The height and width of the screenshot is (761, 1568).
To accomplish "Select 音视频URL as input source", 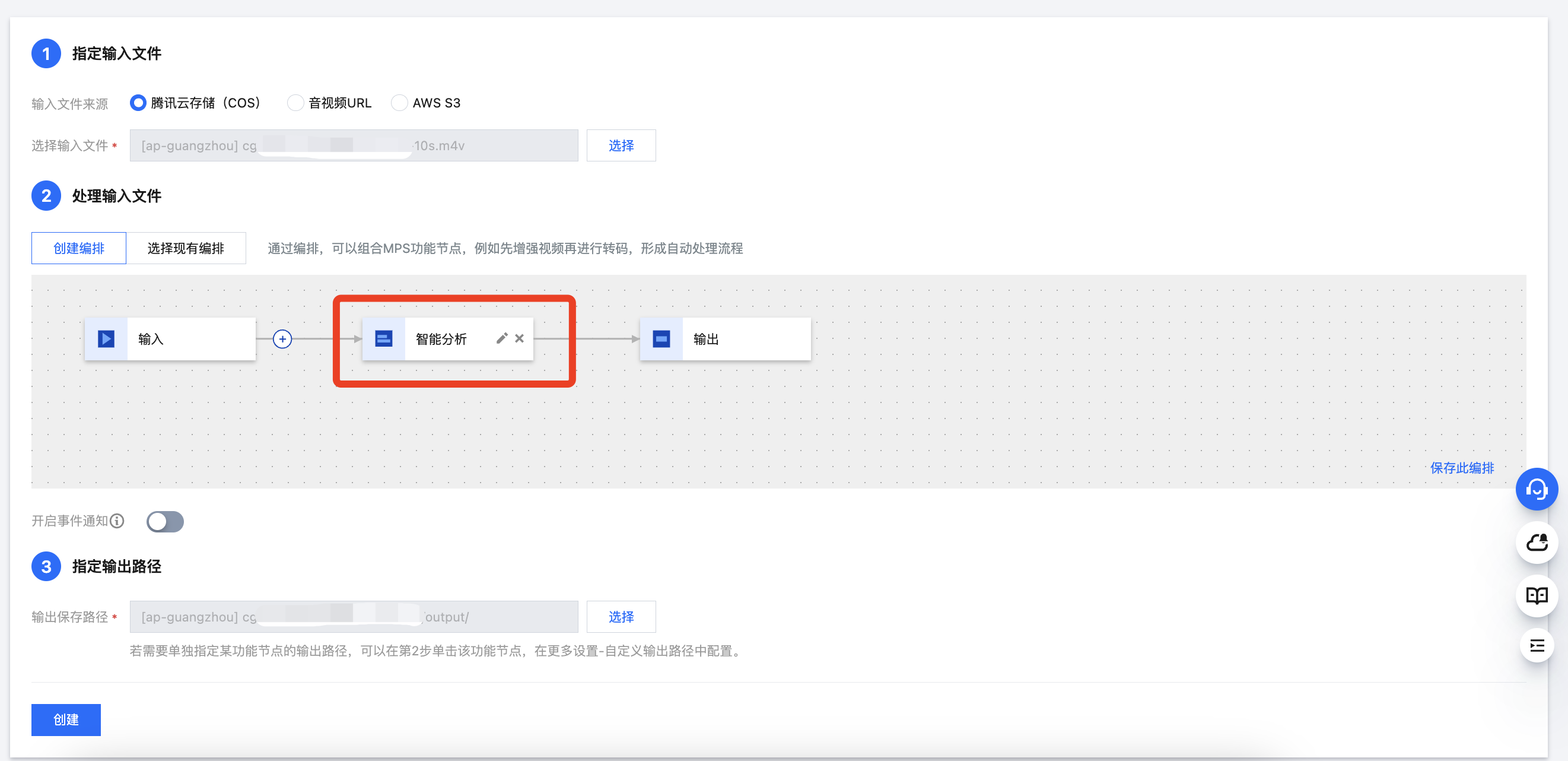I will point(296,103).
